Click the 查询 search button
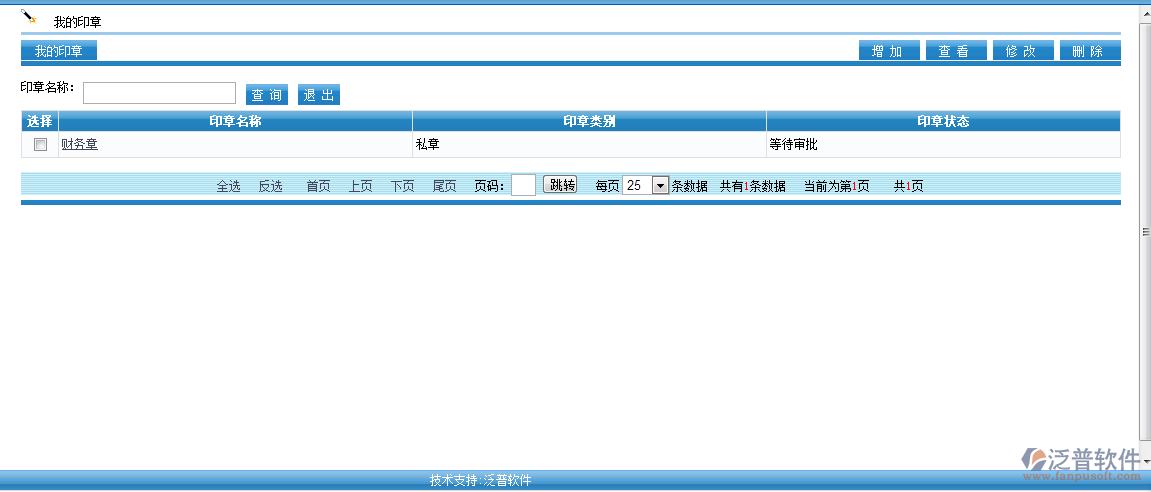Screen dimensions: 1151x492 (x=266, y=95)
